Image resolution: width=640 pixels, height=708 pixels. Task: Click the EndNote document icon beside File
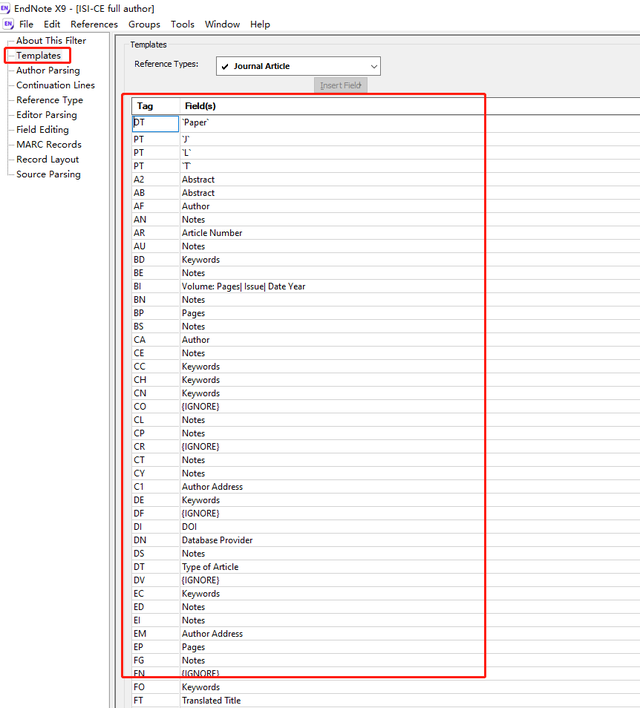click(8, 24)
